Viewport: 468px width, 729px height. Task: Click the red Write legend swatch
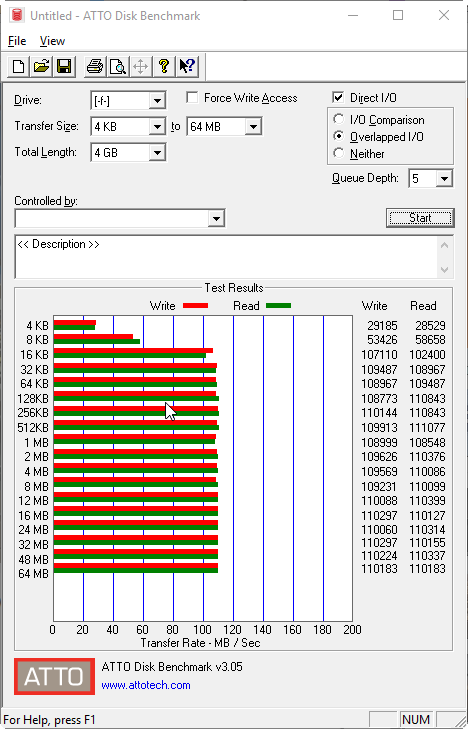tap(195, 306)
